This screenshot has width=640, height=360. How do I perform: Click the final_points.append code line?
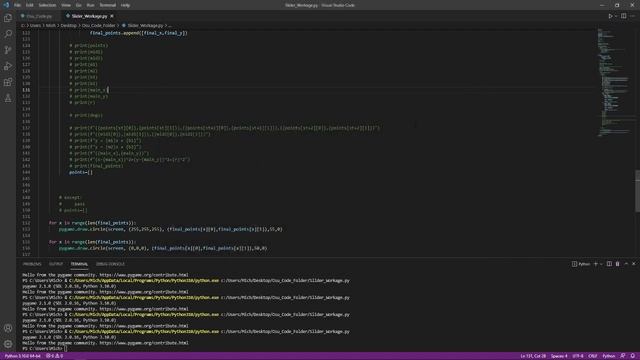[x=138, y=33]
